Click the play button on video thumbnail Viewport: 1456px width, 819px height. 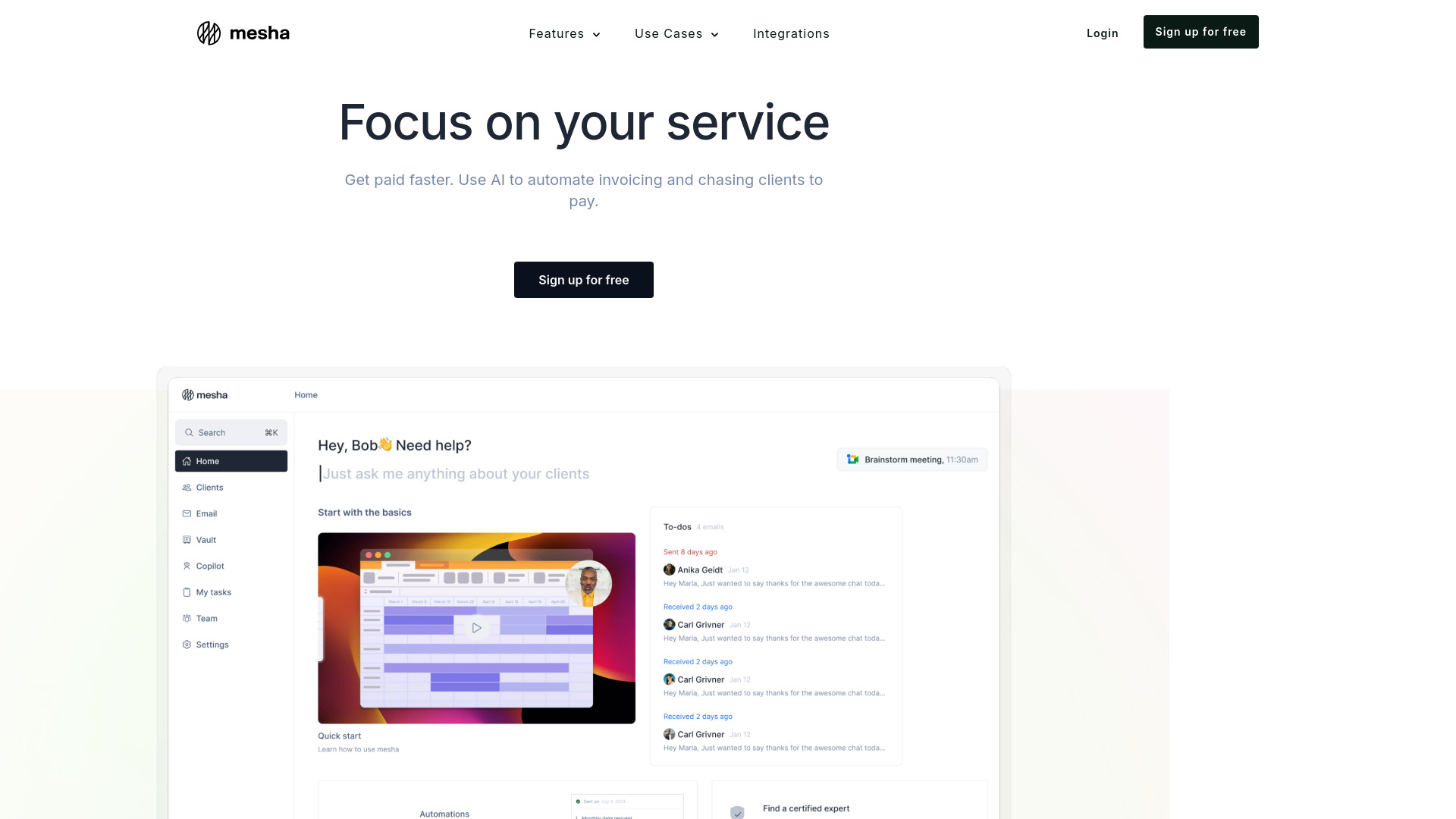[x=476, y=628]
